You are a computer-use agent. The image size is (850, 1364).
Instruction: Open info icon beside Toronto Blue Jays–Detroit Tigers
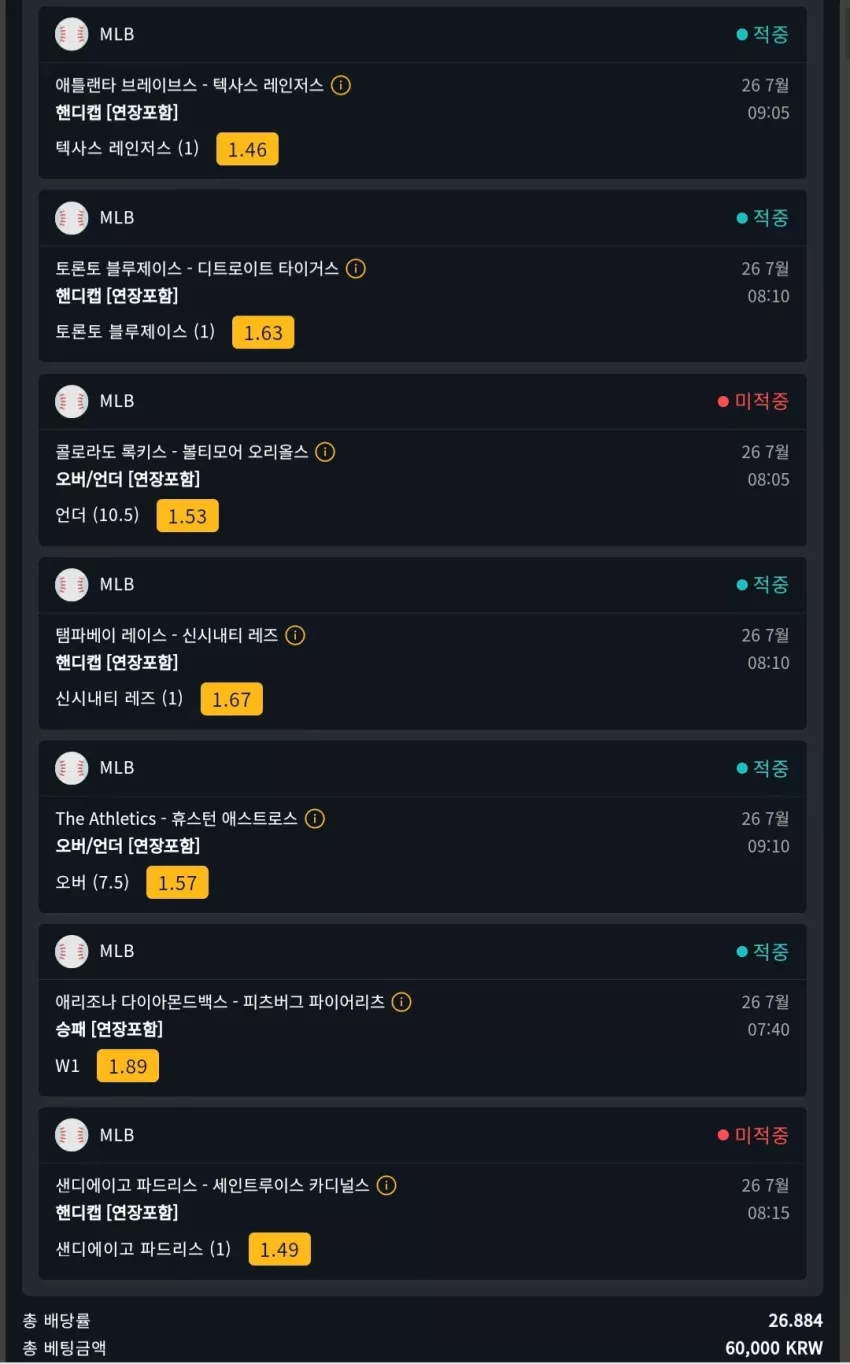356,268
